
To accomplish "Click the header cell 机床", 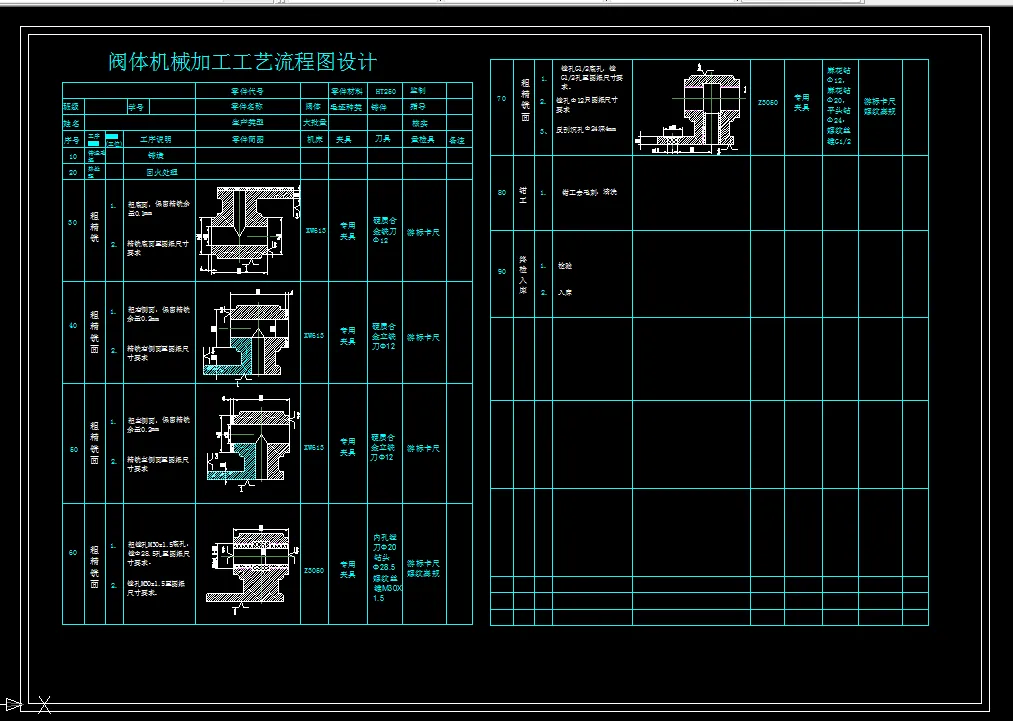I will pos(315,140).
